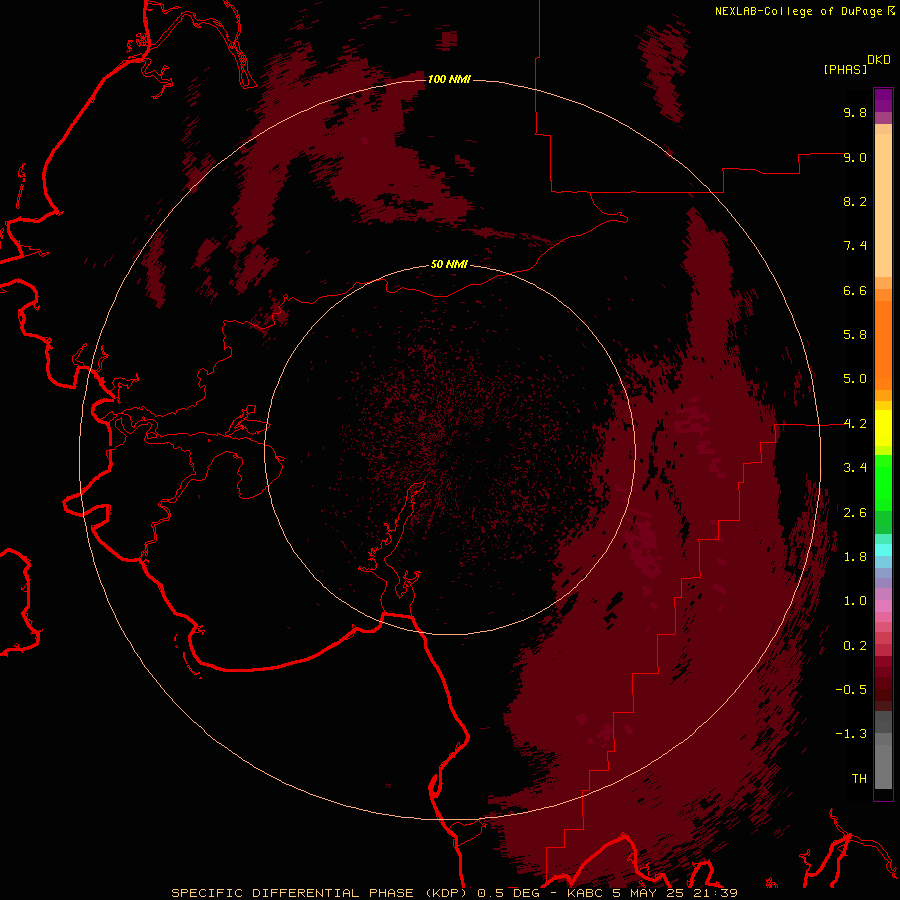
Task: Select the 5.8 scale value
Action: [855, 335]
